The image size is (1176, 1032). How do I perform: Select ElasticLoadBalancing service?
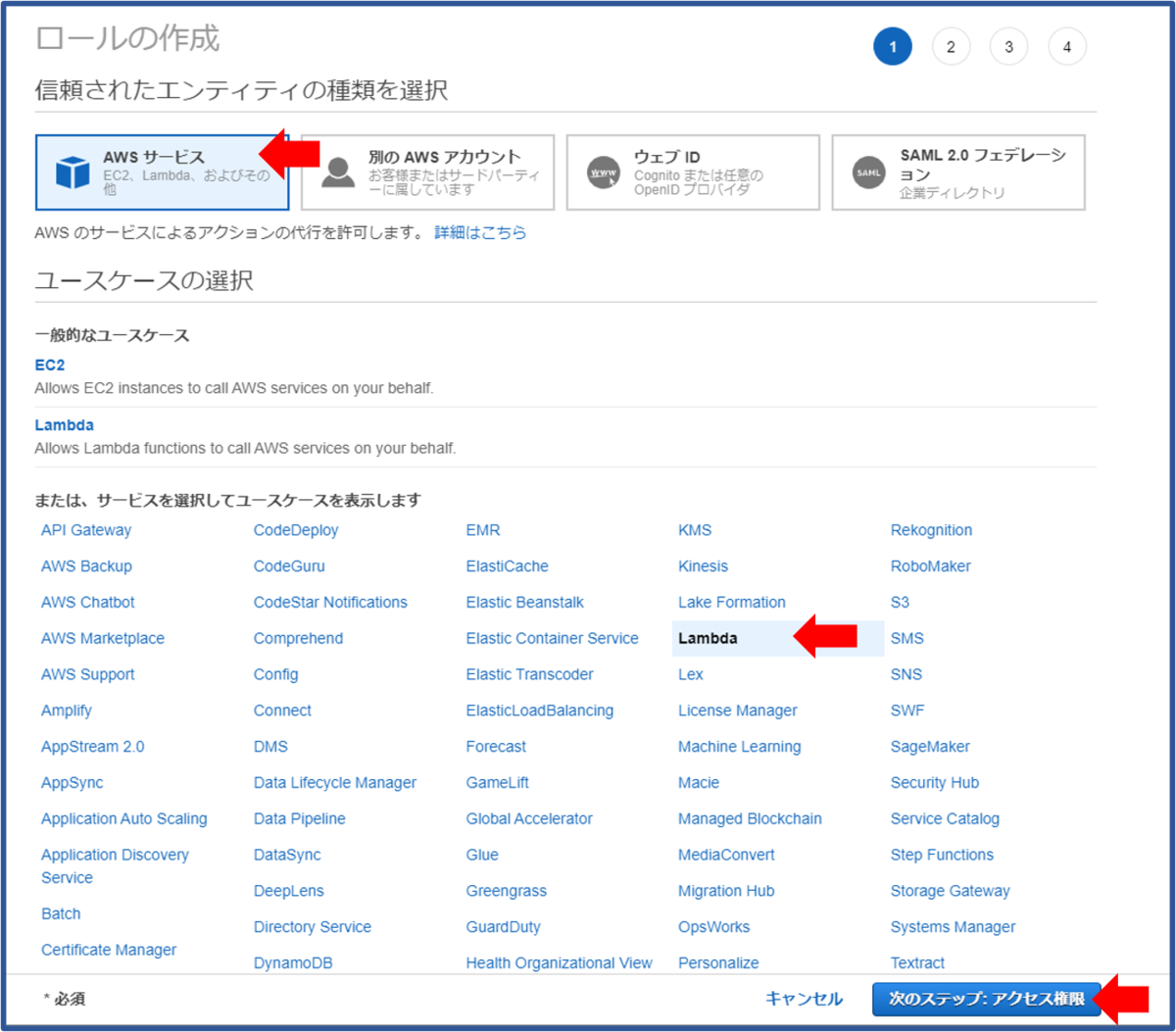pos(540,711)
